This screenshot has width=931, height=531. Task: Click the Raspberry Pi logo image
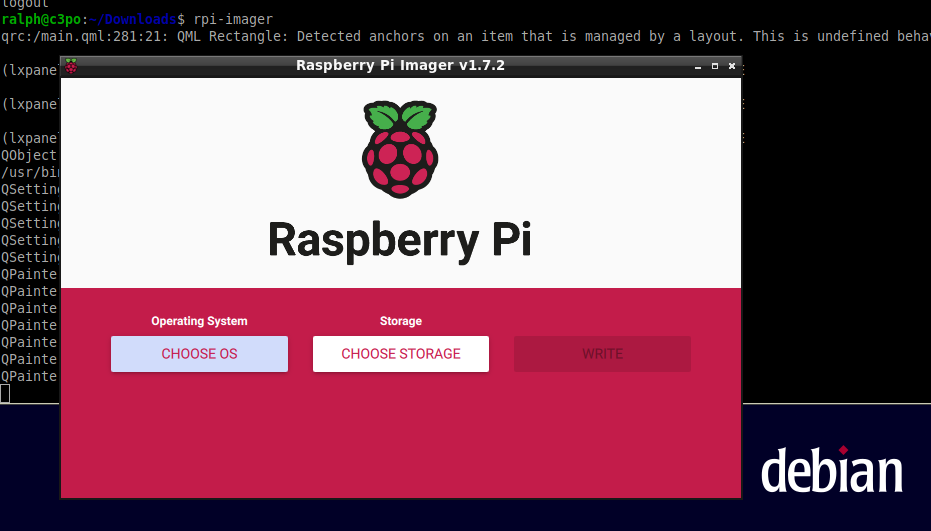pyautogui.click(x=400, y=148)
